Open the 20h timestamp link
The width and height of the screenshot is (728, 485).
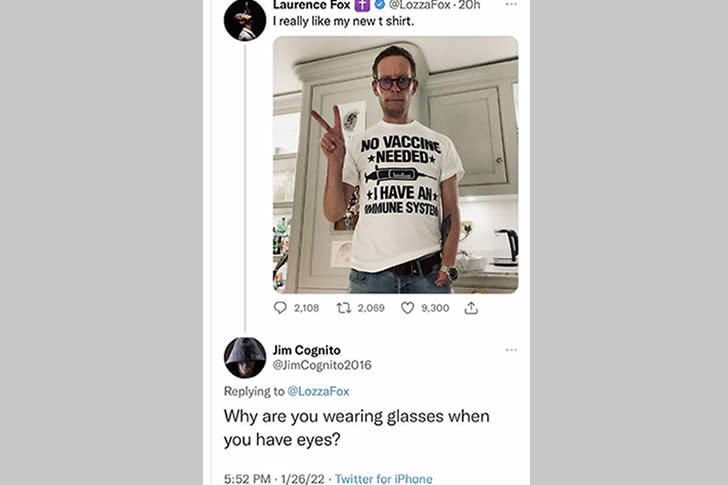click(470, 5)
